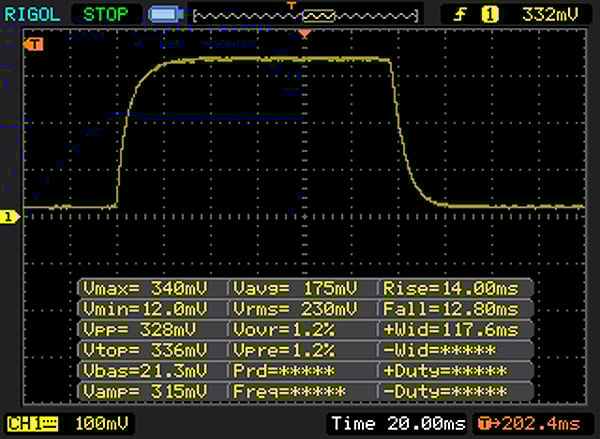Click the battery status icon

pos(166,15)
